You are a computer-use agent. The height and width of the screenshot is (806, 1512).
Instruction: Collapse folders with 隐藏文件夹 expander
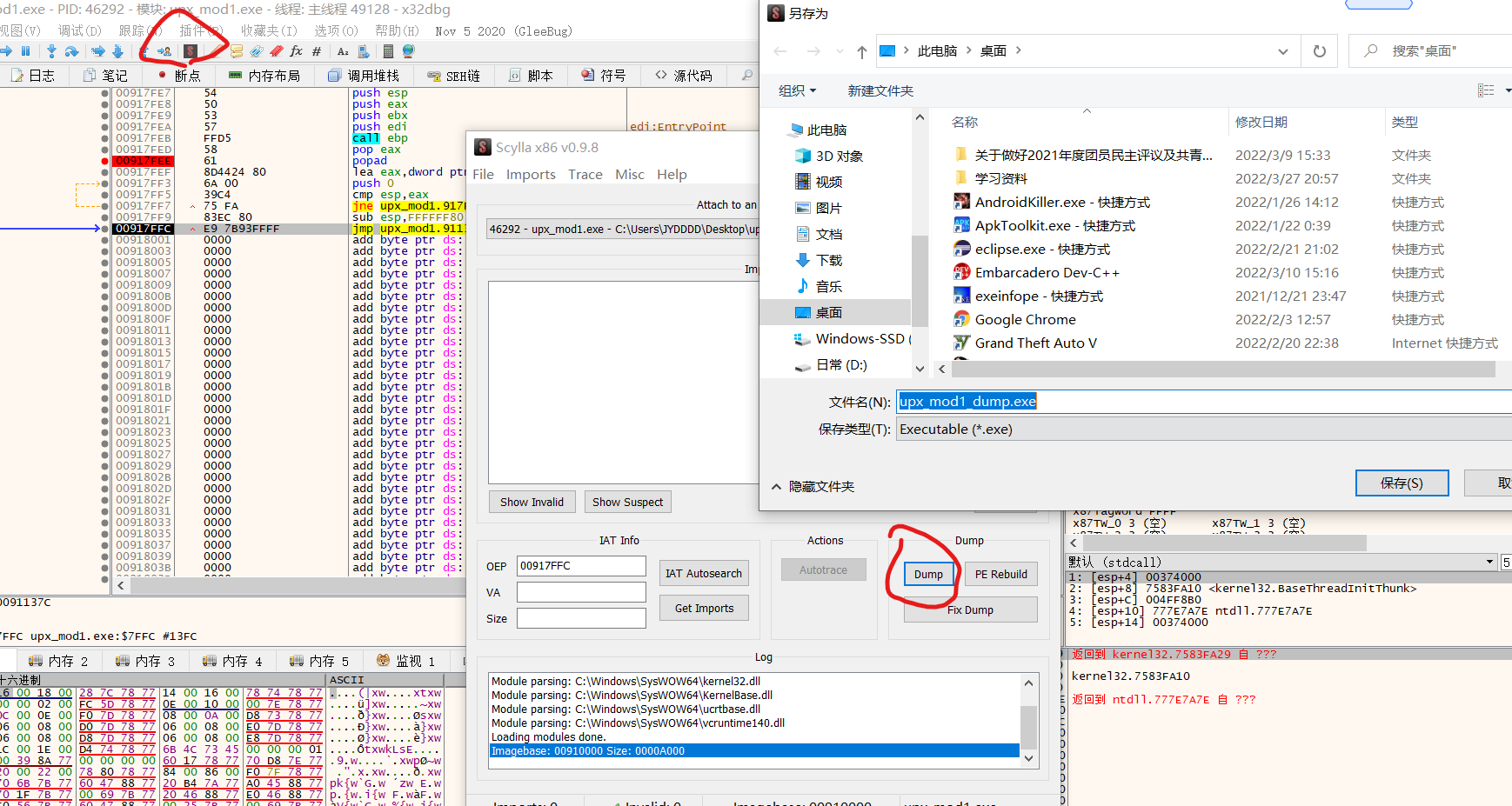pyautogui.click(x=813, y=487)
